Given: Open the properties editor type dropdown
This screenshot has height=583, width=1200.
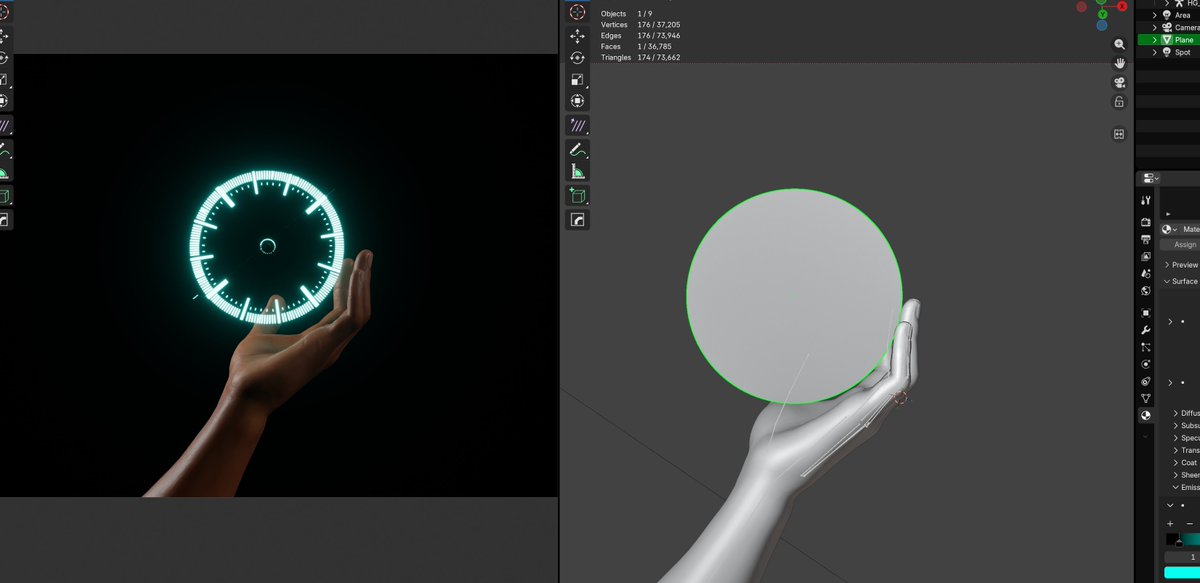Looking at the screenshot, I should point(1150,177).
